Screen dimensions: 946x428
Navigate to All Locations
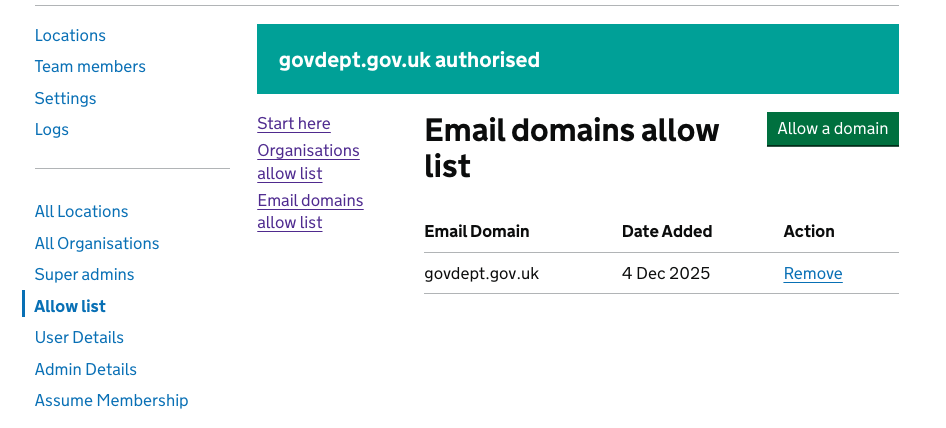(x=81, y=211)
